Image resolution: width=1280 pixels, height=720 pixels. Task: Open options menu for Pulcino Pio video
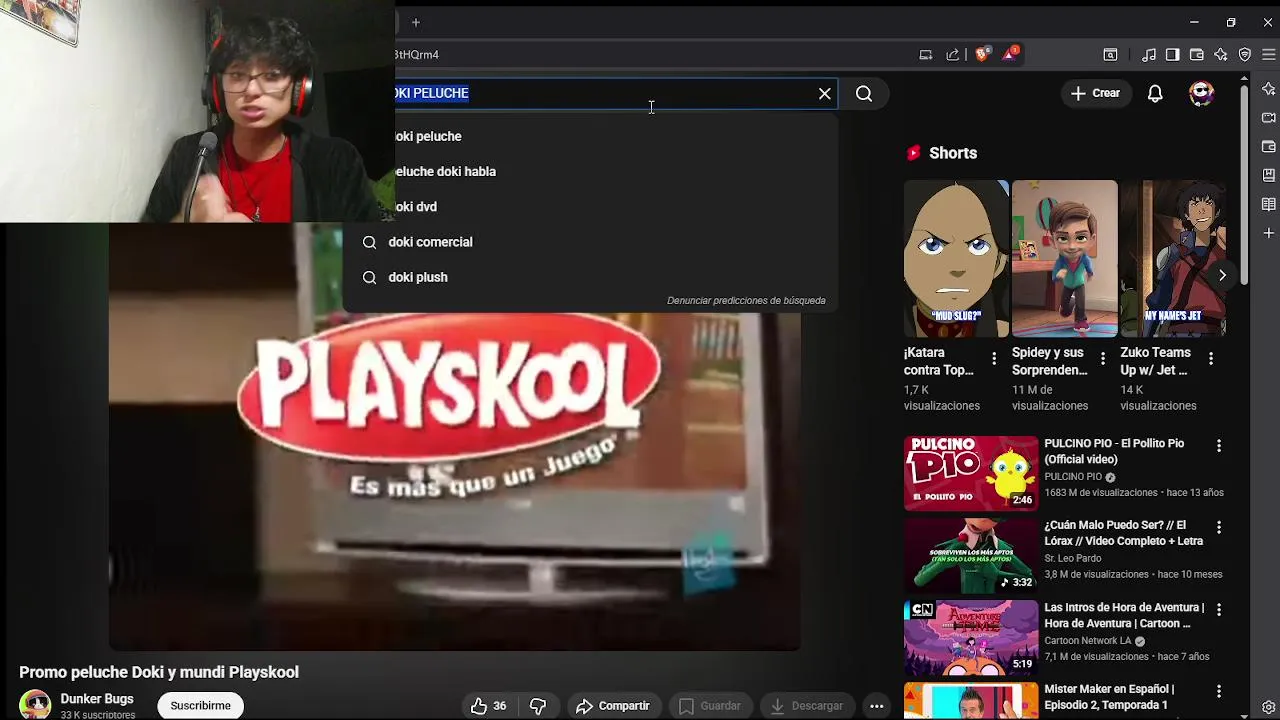click(x=1219, y=446)
